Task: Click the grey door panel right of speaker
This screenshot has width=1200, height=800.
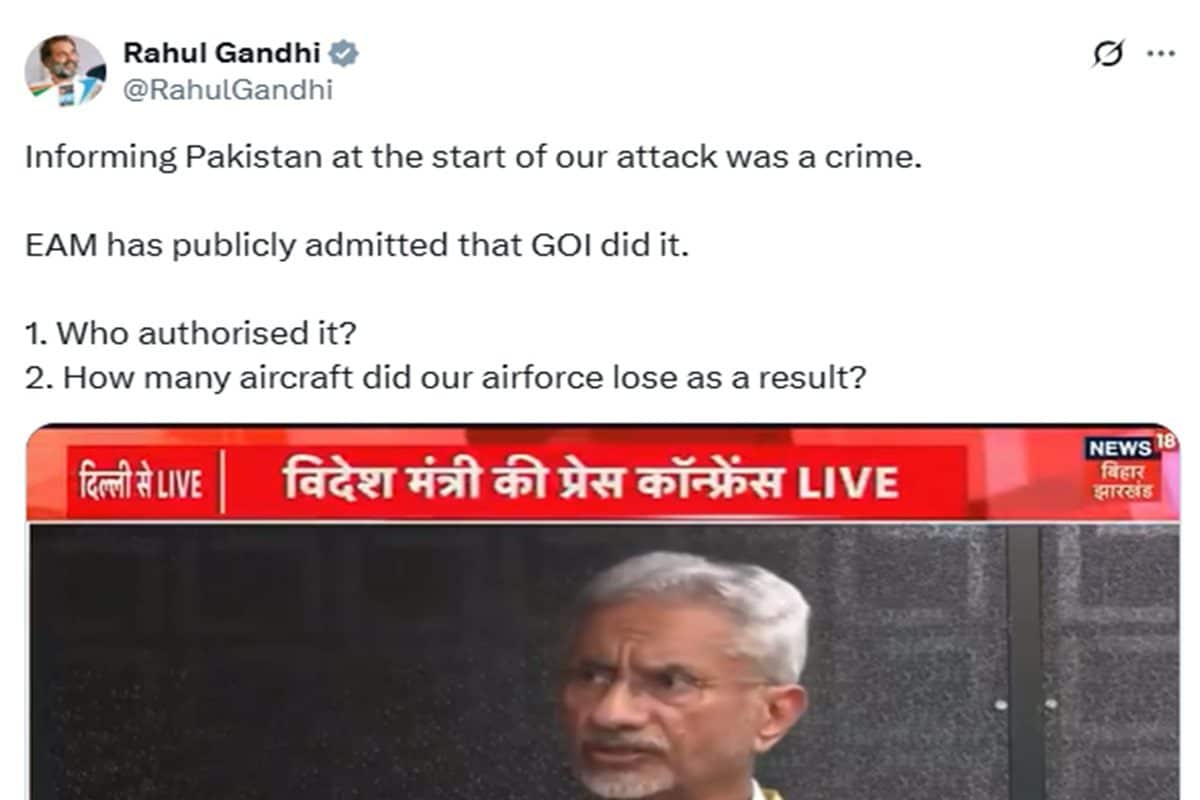Action: 1110,660
